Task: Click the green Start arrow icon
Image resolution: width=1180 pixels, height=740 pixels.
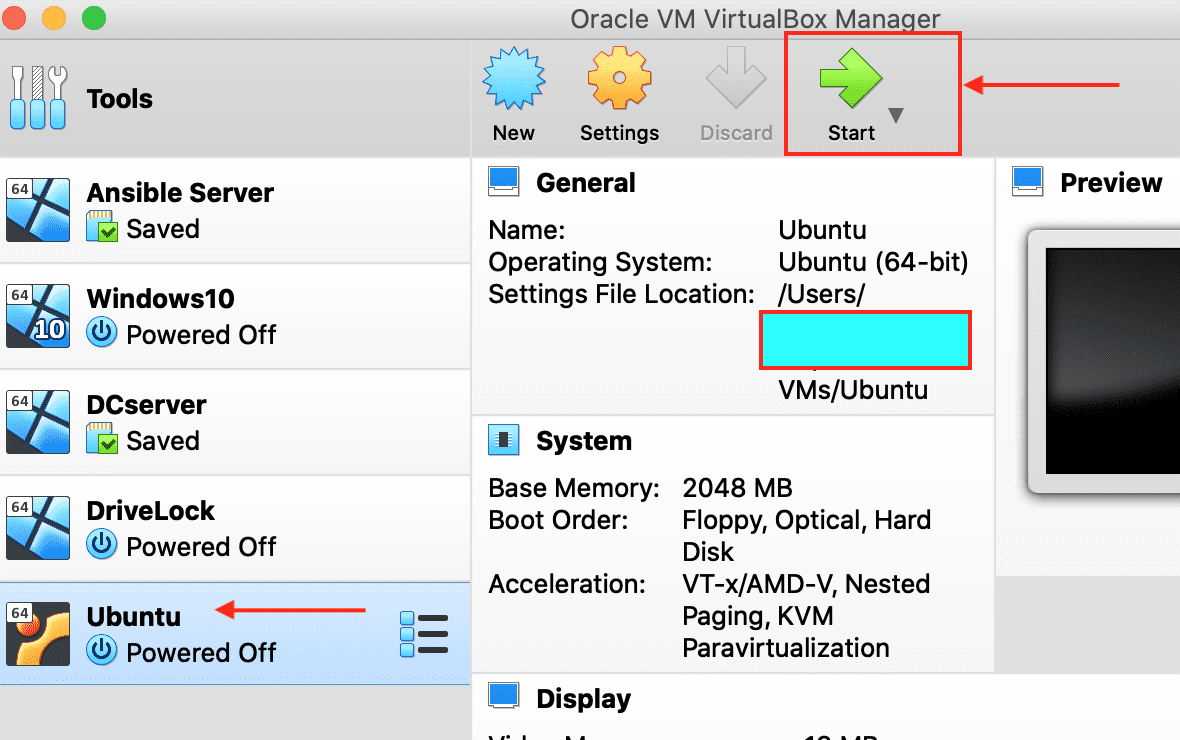Action: coord(850,79)
